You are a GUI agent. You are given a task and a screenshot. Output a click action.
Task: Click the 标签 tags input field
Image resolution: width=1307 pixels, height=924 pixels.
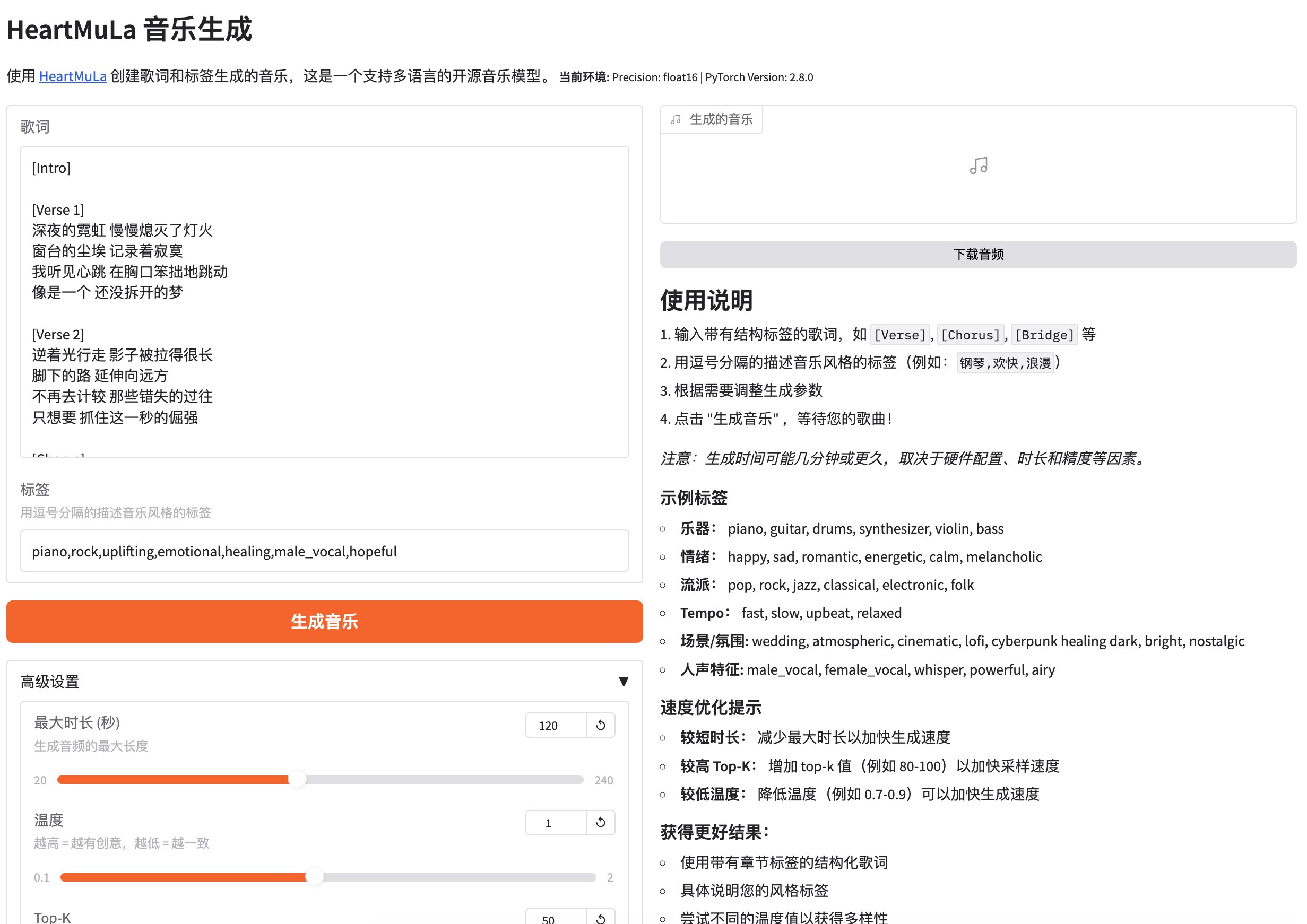[x=324, y=551]
